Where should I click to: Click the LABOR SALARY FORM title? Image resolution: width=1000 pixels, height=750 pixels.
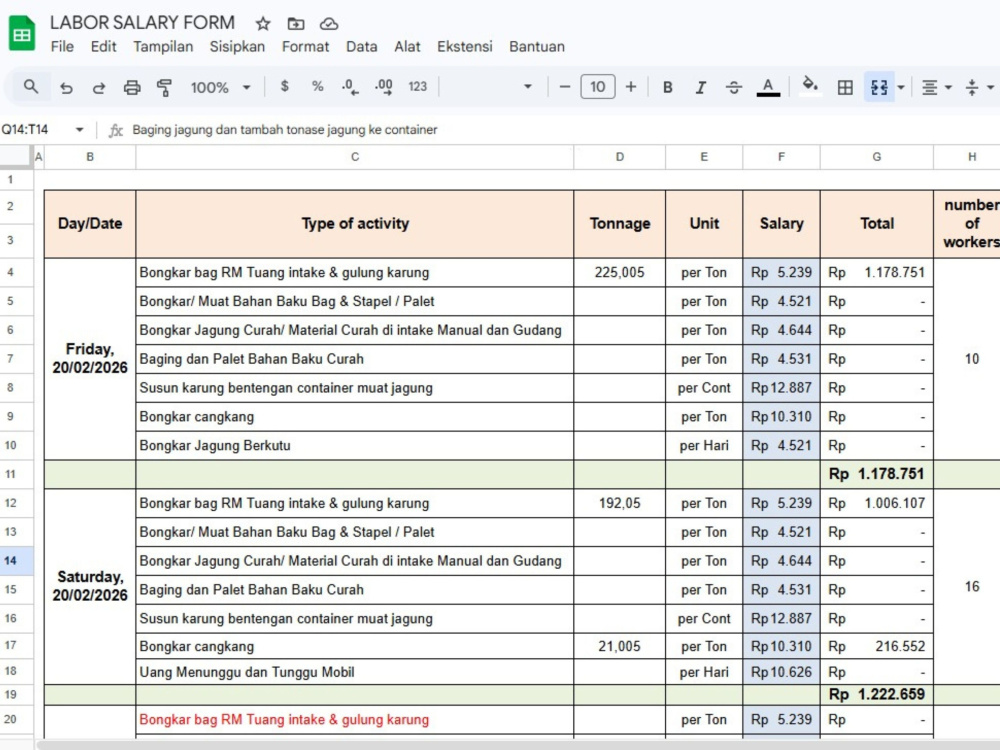click(142, 23)
